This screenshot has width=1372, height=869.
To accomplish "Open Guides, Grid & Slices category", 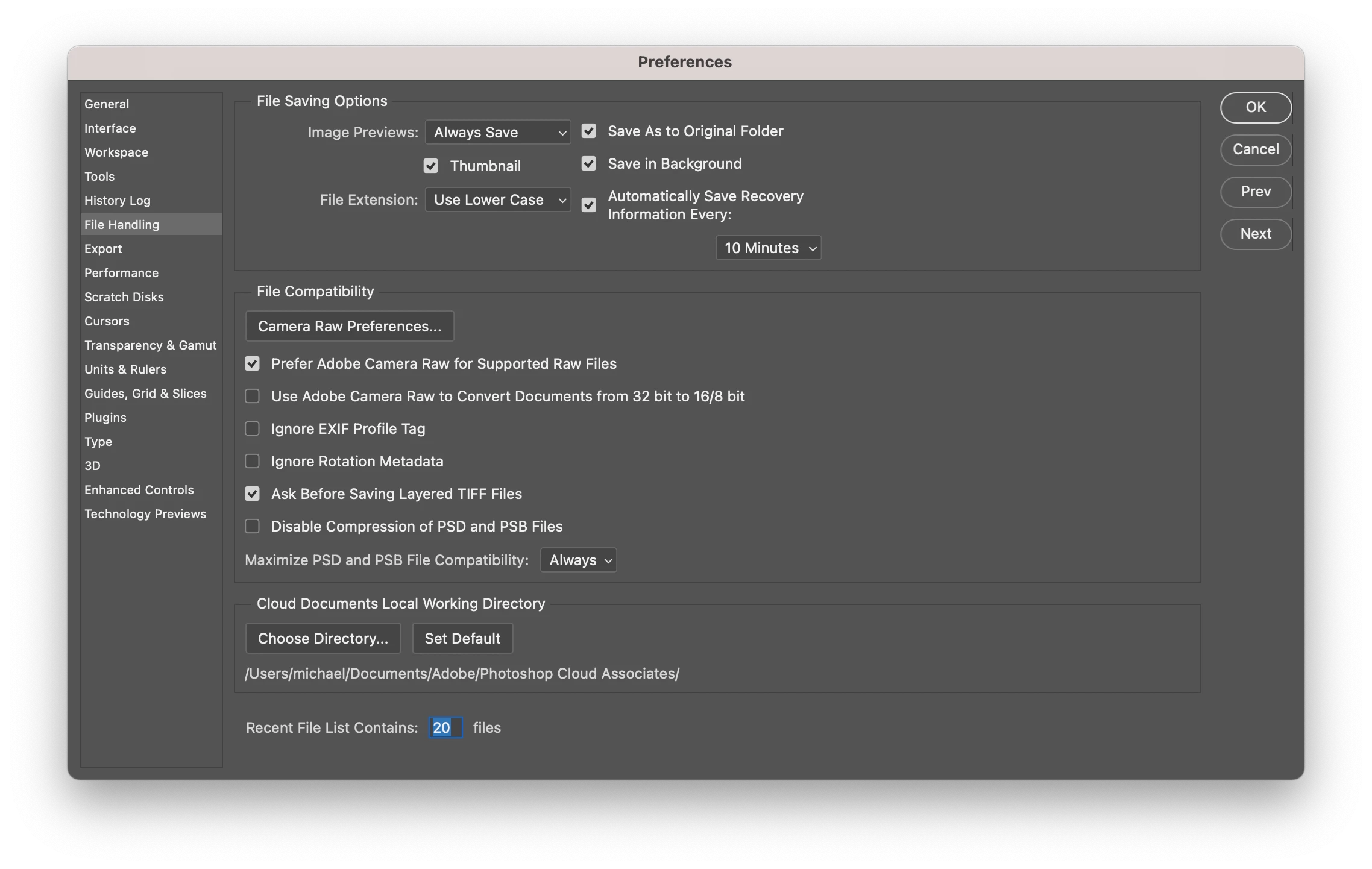I will point(145,394).
